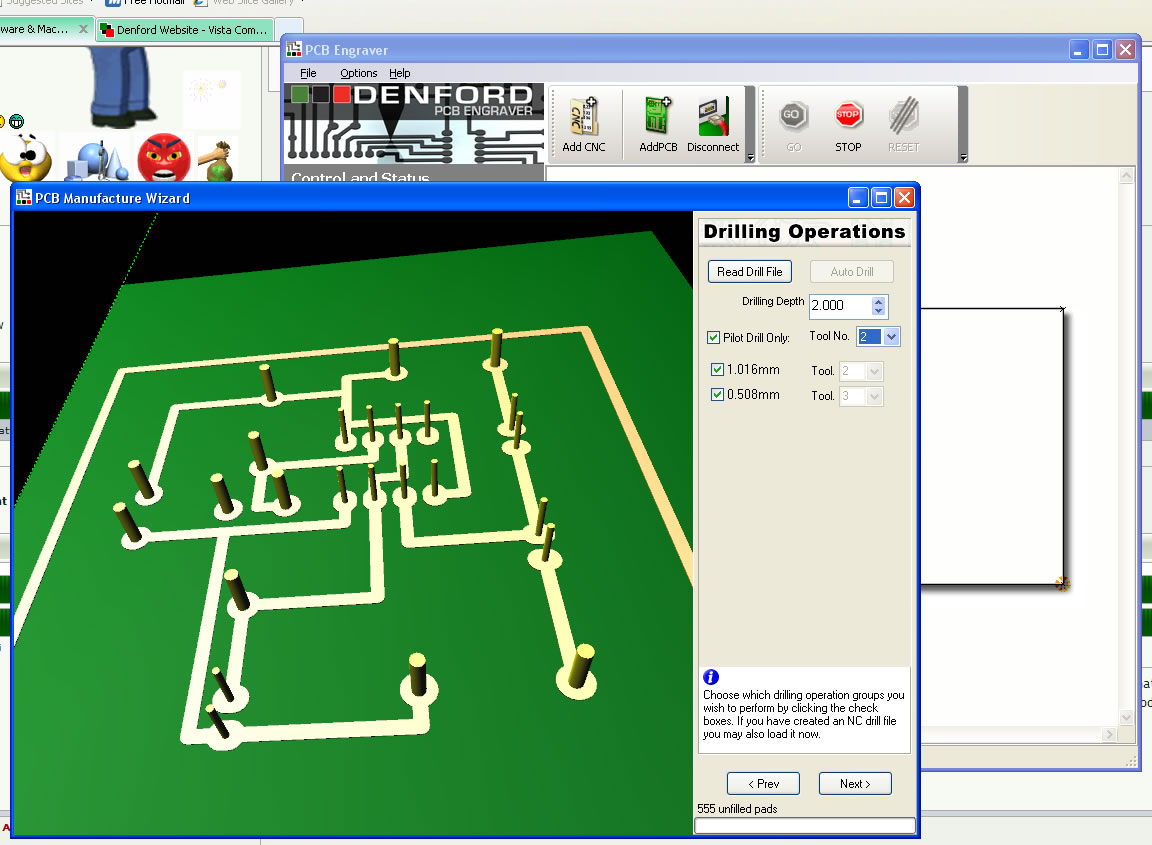Click the PCB Manufacture Wizard title icon
This screenshot has width=1152, height=845.
coord(24,197)
